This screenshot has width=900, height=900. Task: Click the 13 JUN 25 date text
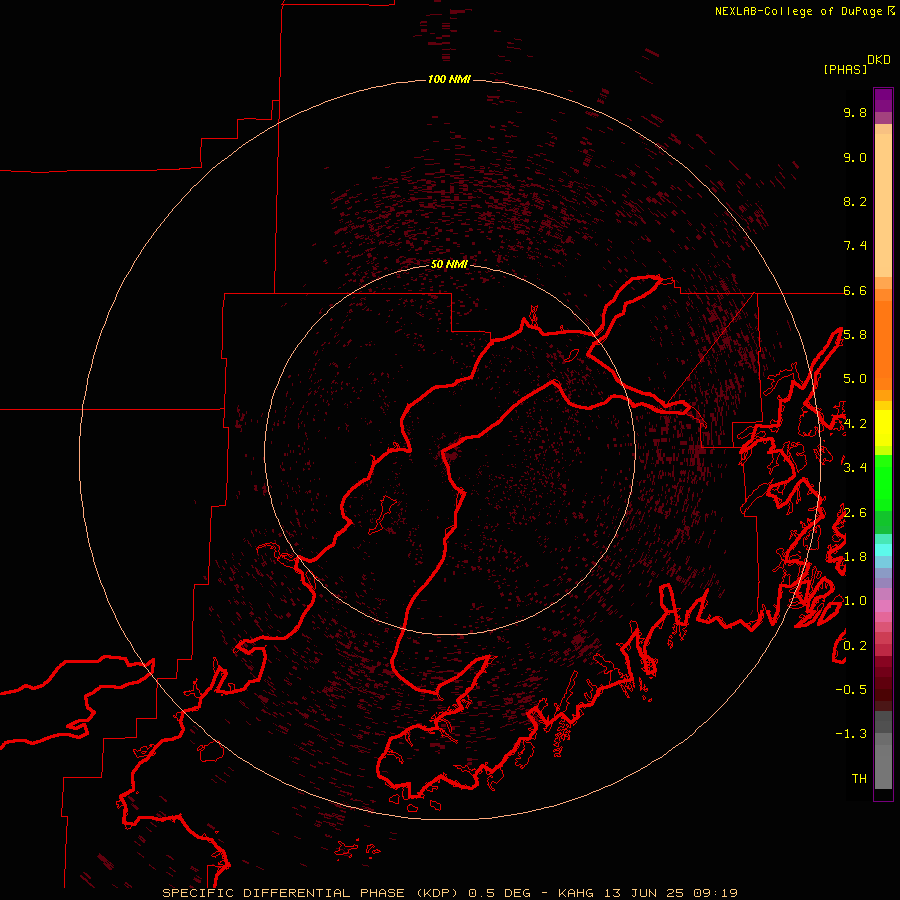tap(643, 893)
